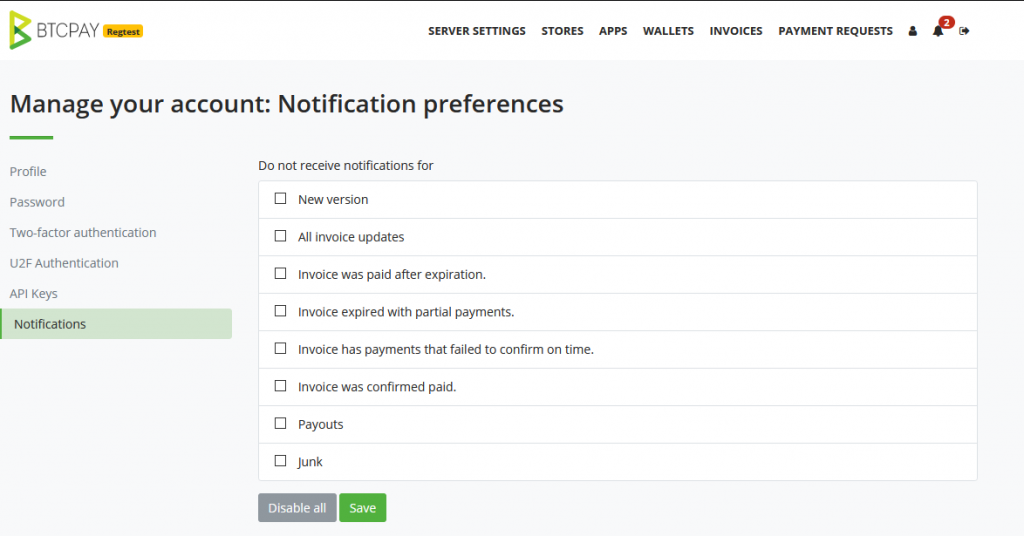Tick Invoice expired with partial payments
This screenshot has width=1024, height=536.
[280, 311]
